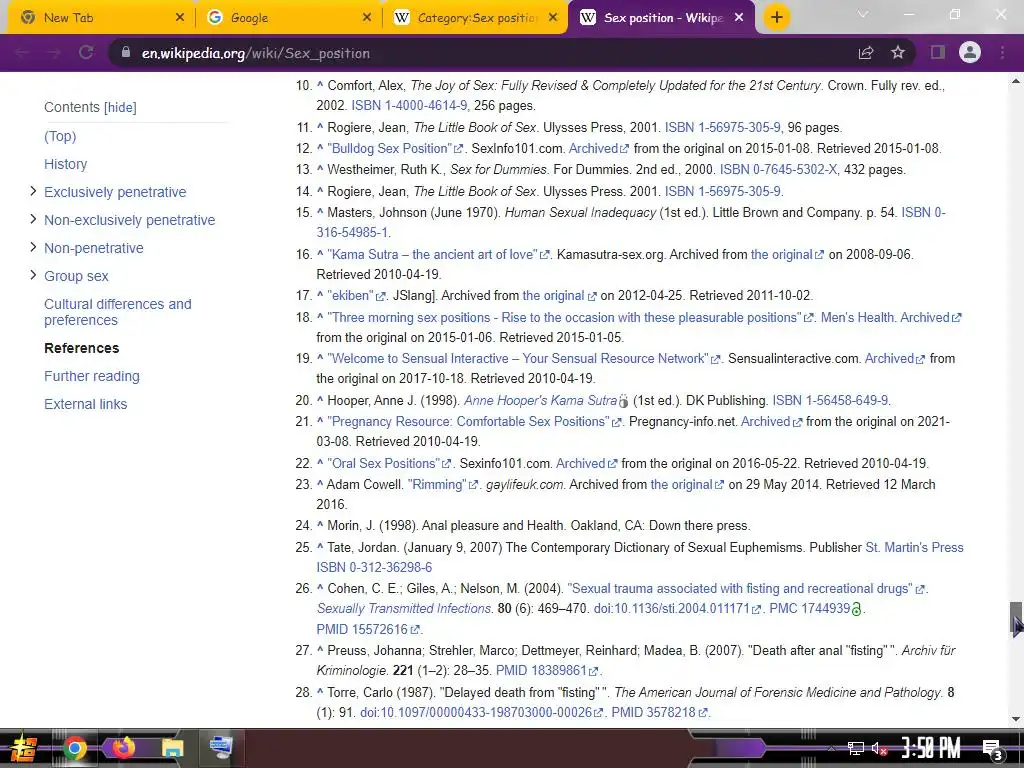Close the Category:Sex positions tab
Viewport: 1024px width, 768px height.
[553, 18]
